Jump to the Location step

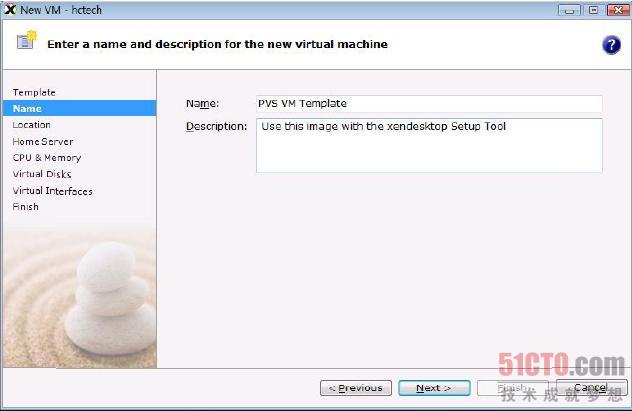click(31, 125)
